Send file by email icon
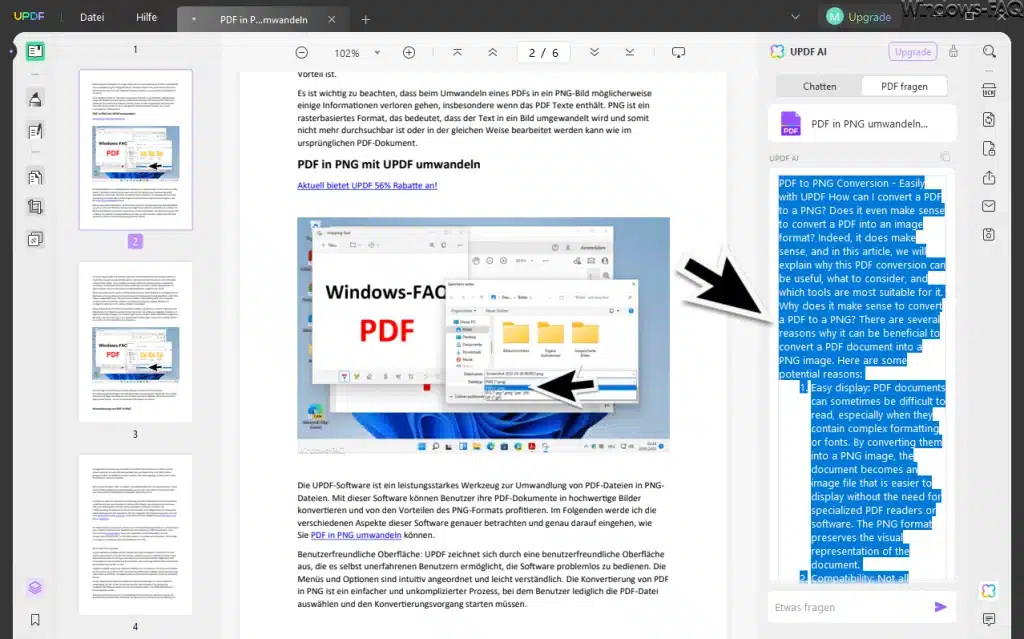1024x639 pixels. click(x=989, y=206)
